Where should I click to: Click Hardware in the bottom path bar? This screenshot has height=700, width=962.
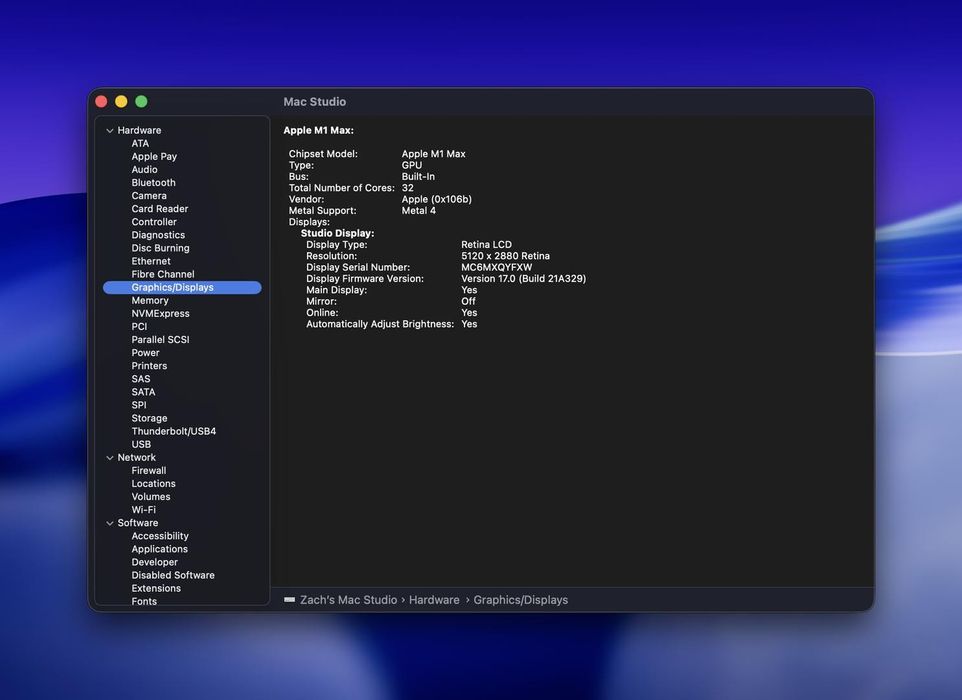point(434,600)
